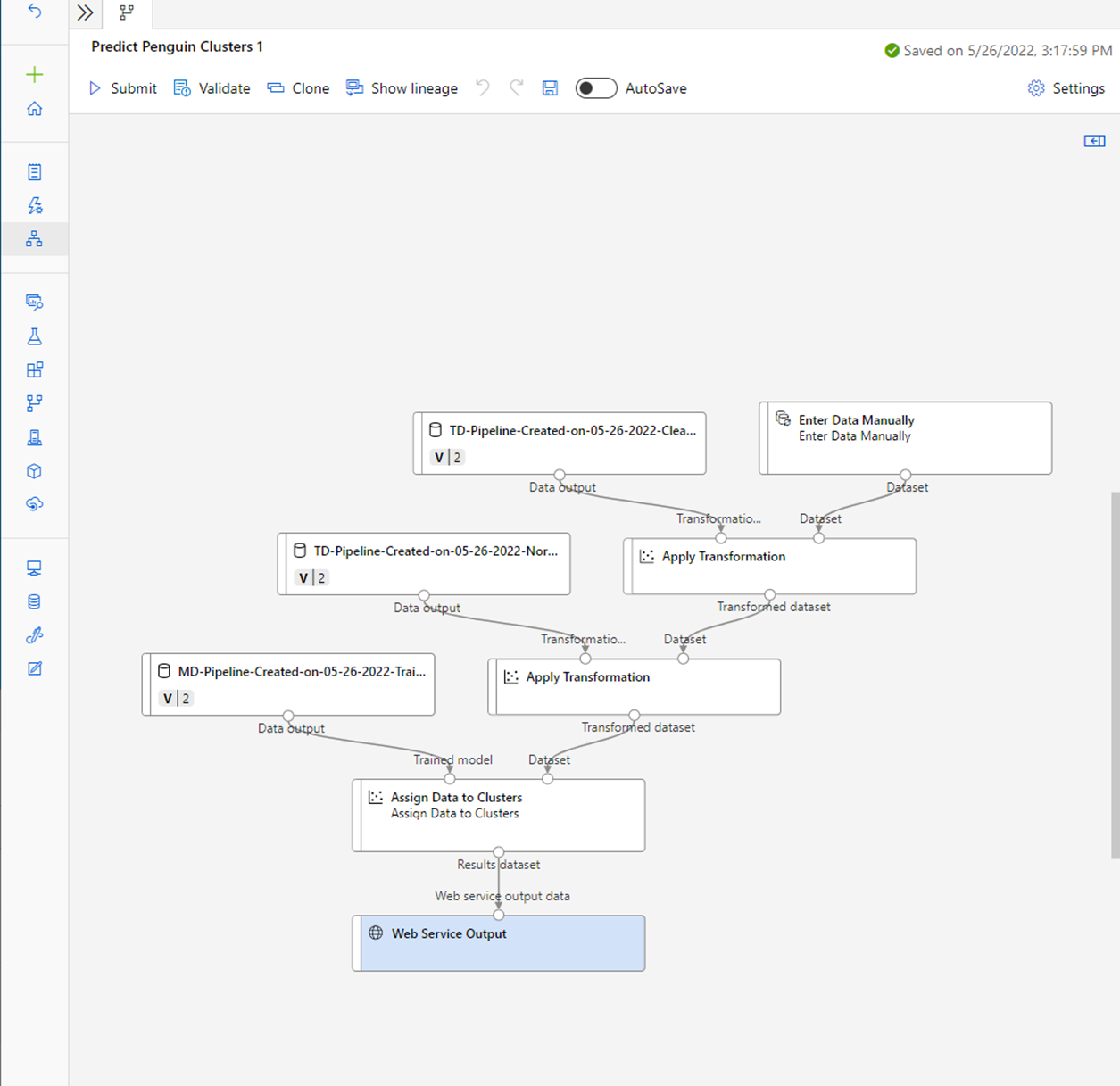Screen dimensions: 1120x1086
Task: Open the flask Jobs icon in sidebar
Action: 34,336
